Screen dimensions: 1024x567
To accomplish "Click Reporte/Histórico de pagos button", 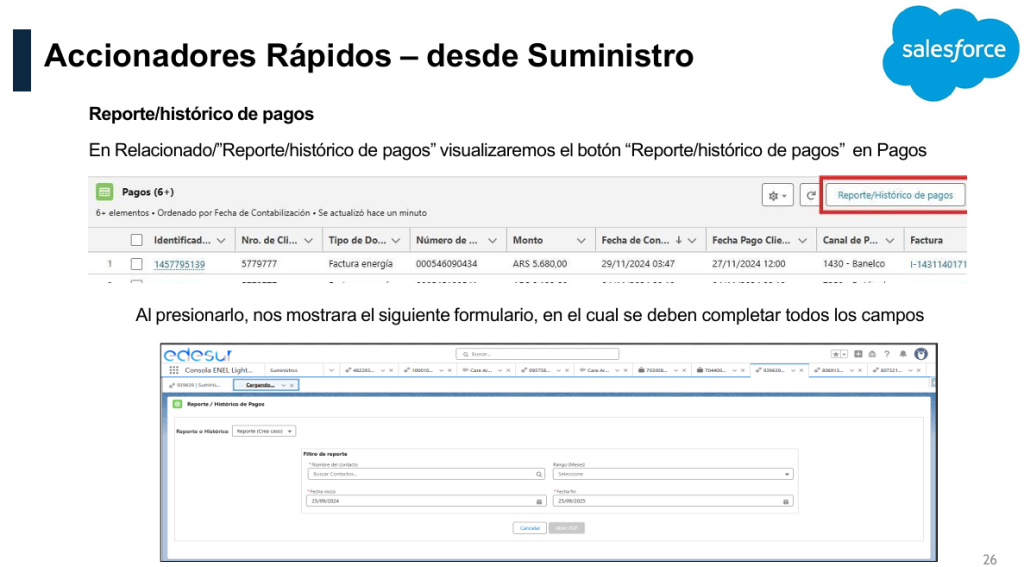I will click(894, 195).
